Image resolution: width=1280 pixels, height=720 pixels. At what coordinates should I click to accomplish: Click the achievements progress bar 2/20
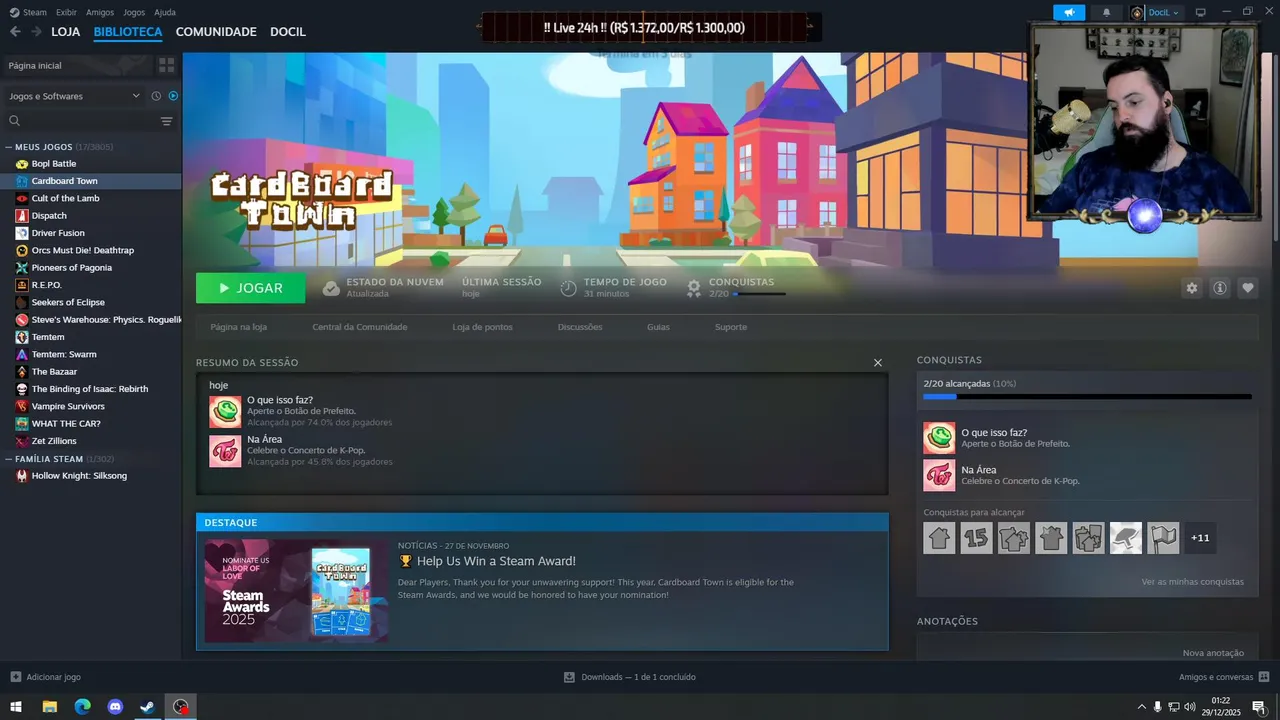pos(1087,397)
